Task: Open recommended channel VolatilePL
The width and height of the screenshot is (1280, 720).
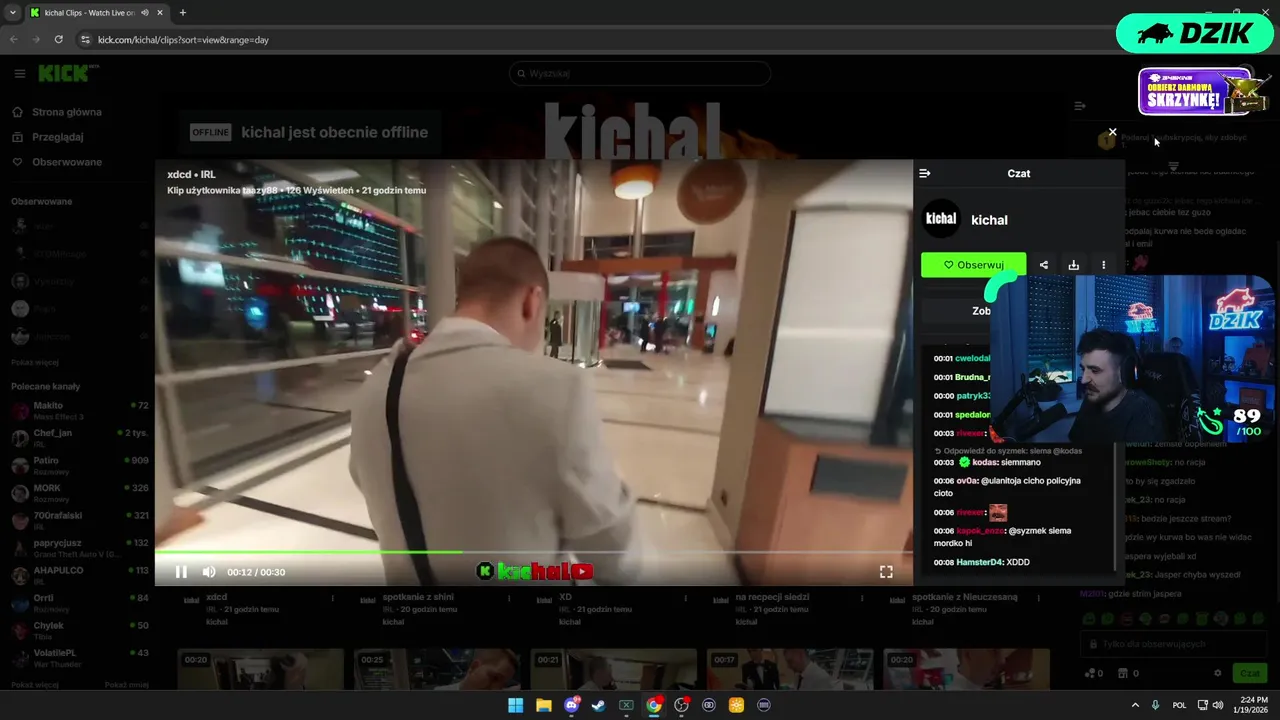Action: pos(80,657)
